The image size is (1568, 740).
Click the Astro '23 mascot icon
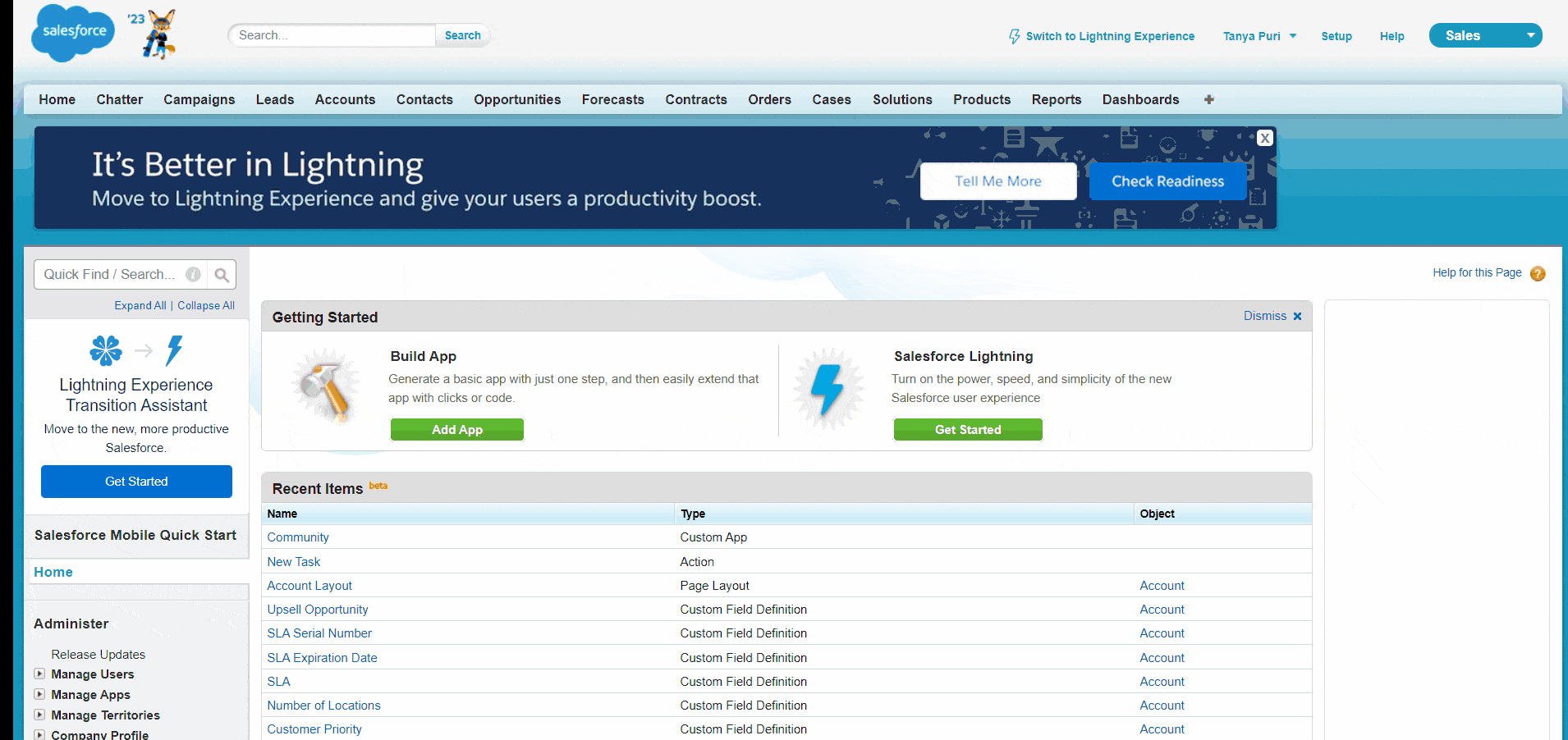point(156,34)
